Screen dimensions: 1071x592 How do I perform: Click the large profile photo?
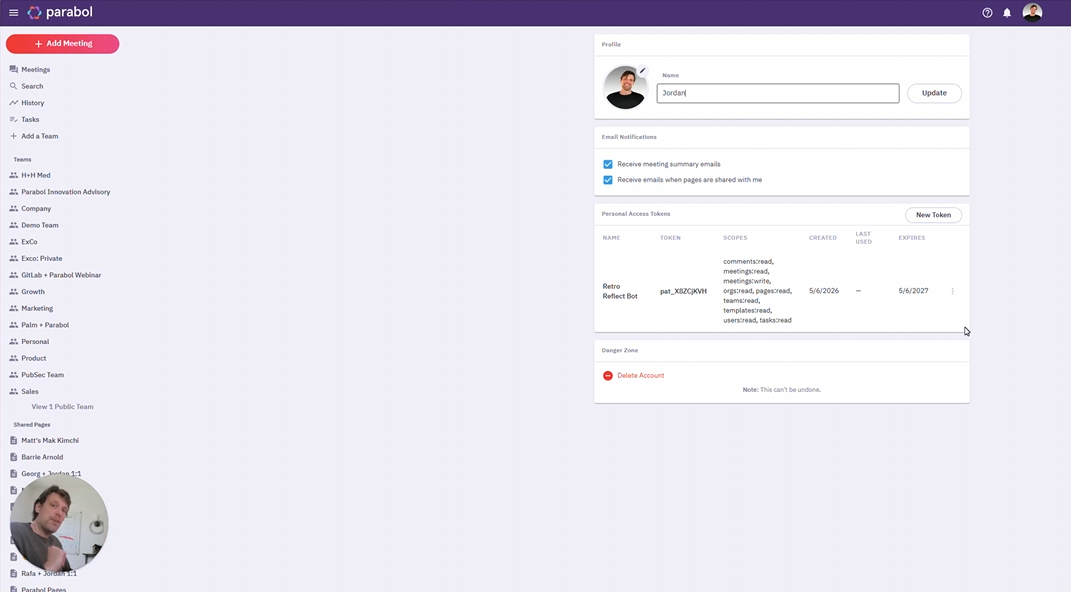625,87
